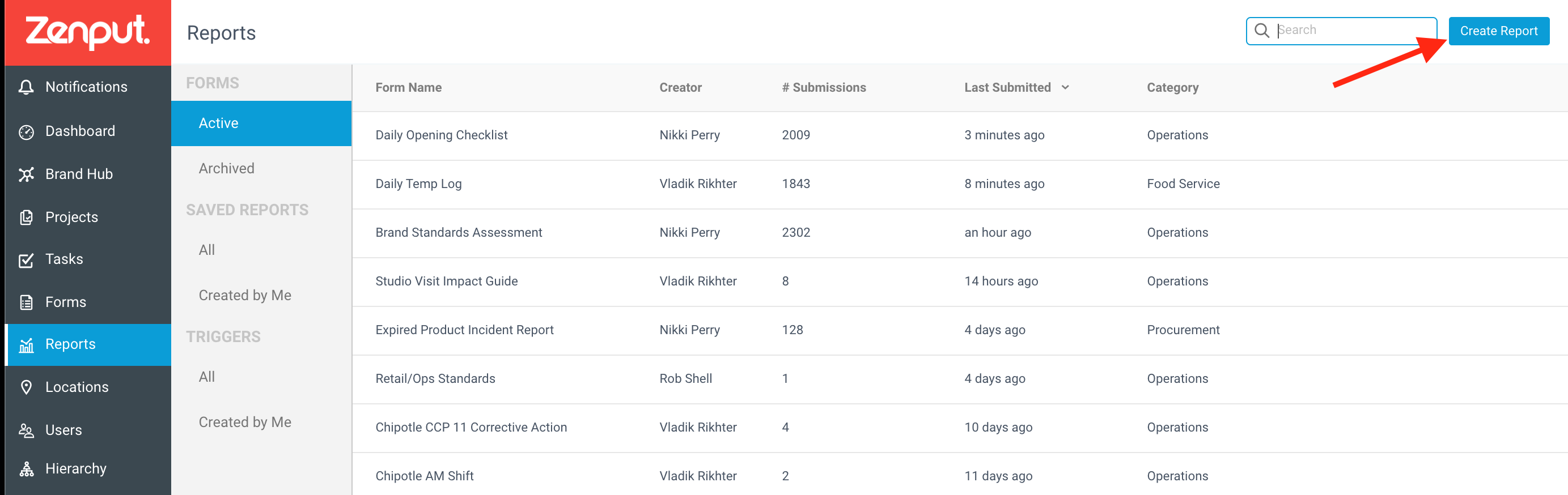Open Notifications via the bell icon
This screenshot has width=1568, height=495.
(26, 88)
